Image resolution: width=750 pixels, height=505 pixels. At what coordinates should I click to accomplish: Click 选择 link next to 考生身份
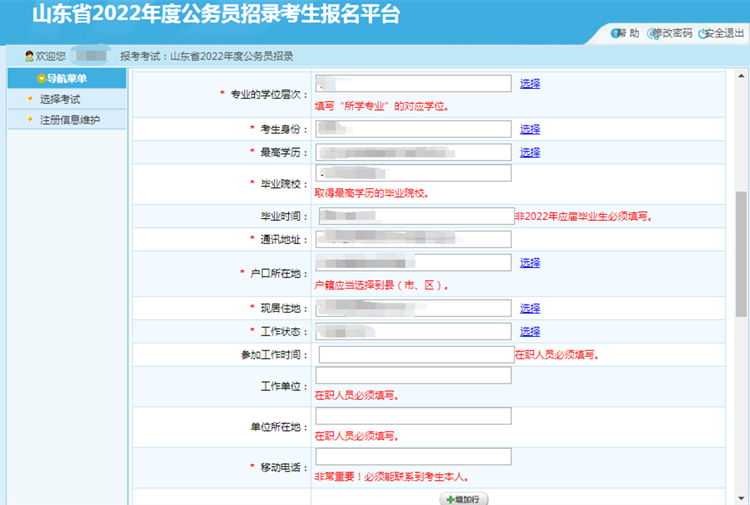[x=529, y=129]
